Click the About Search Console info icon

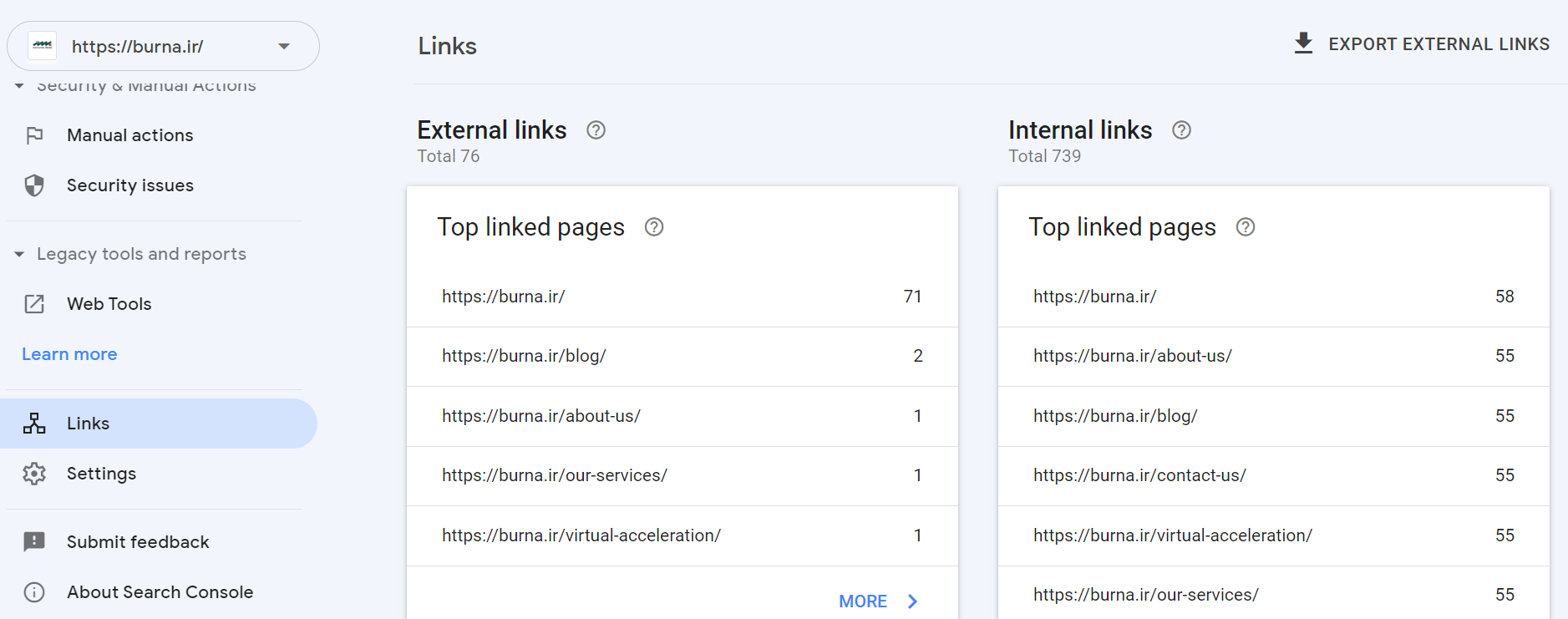point(34,592)
